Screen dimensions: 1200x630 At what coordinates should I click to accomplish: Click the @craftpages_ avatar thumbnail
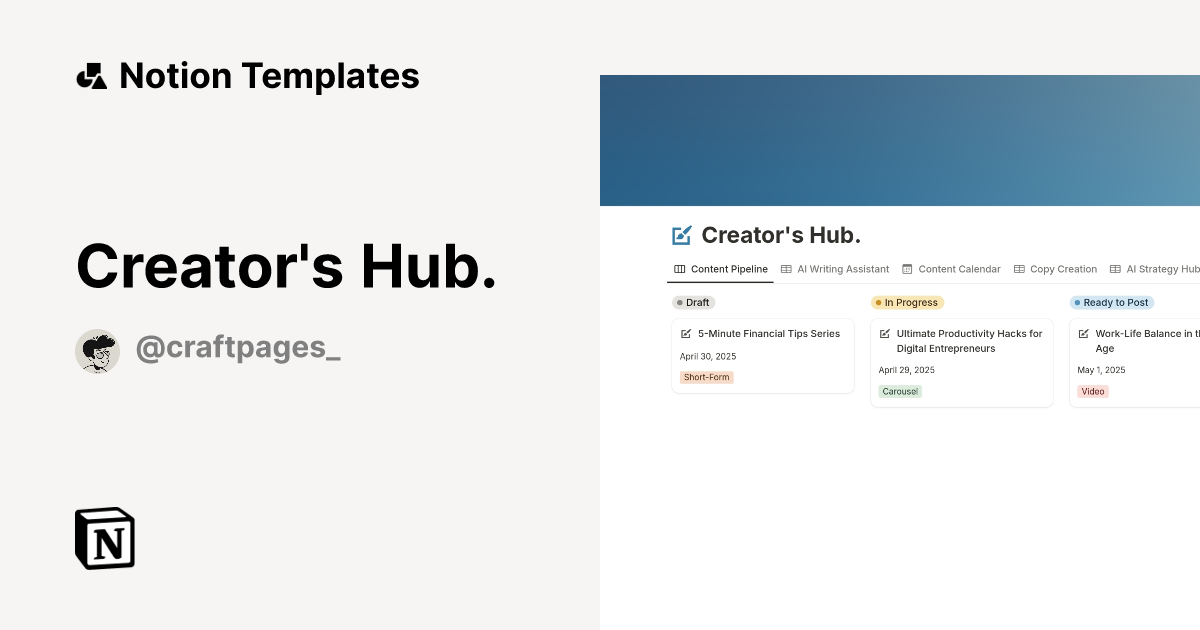point(97,351)
